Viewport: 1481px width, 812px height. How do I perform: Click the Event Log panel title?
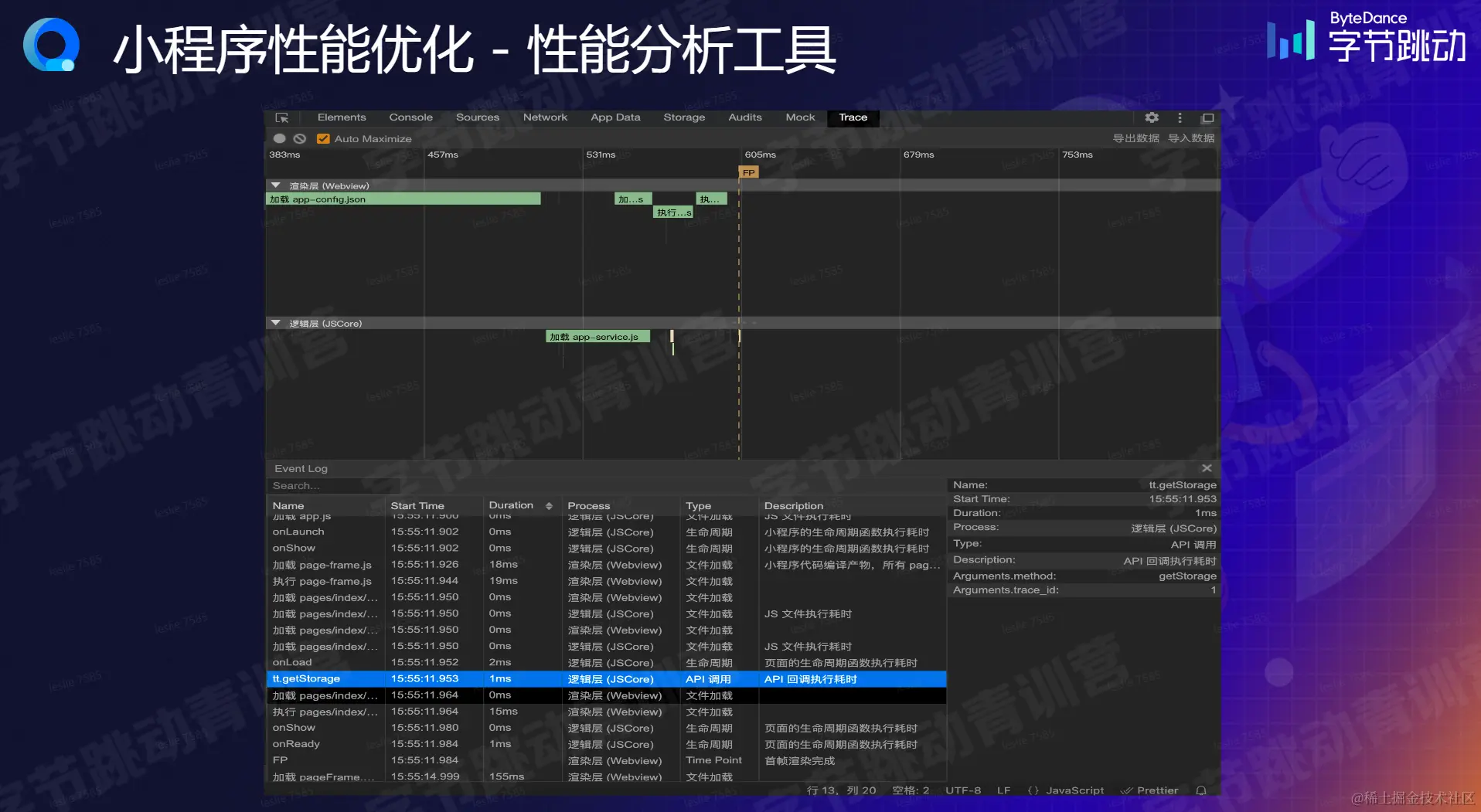coord(301,468)
